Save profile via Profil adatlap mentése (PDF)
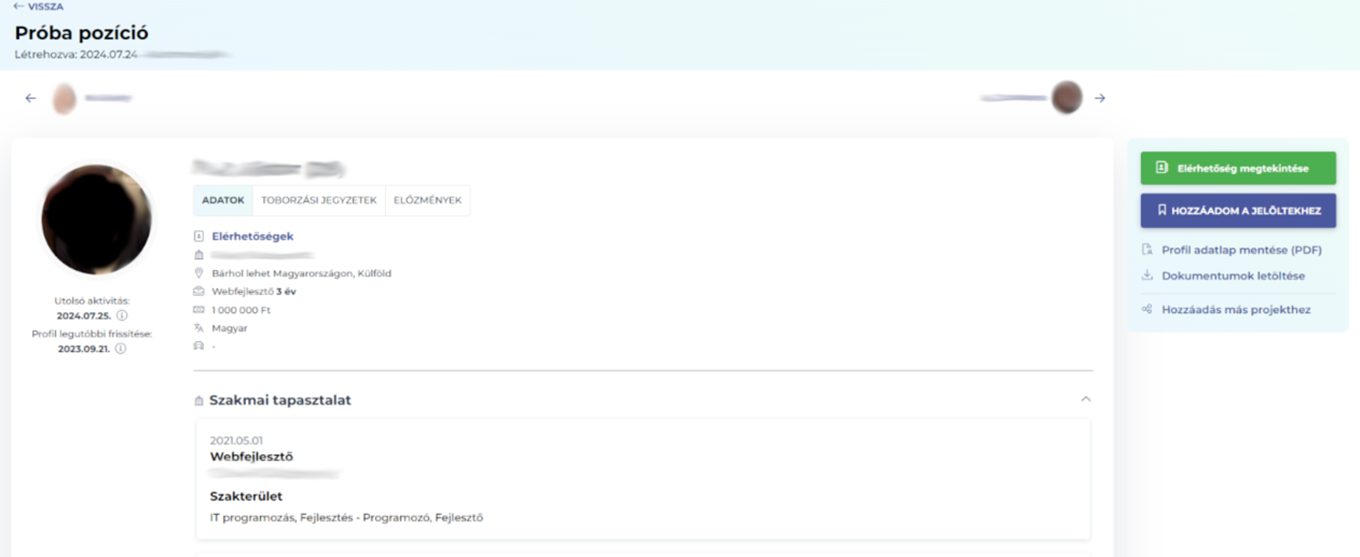The height and width of the screenshot is (557, 1360). (x=1241, y=250)
